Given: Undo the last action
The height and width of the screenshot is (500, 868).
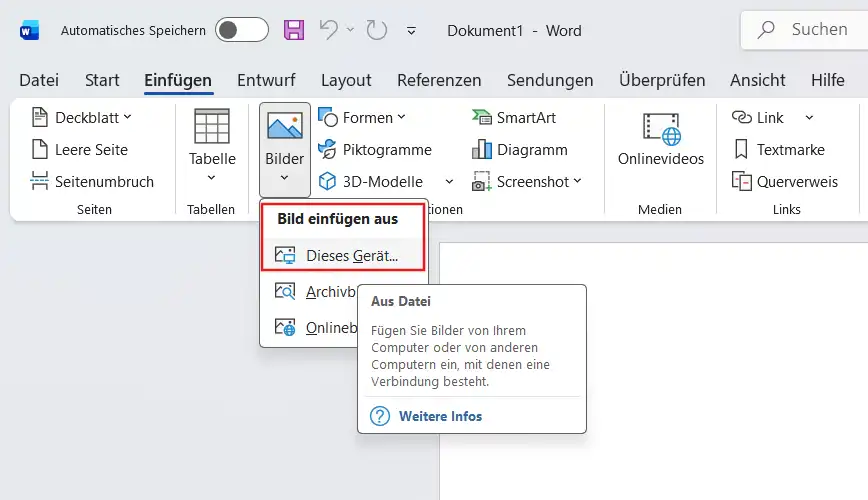Looking at the screenshot, I should (x=329, y=30).
